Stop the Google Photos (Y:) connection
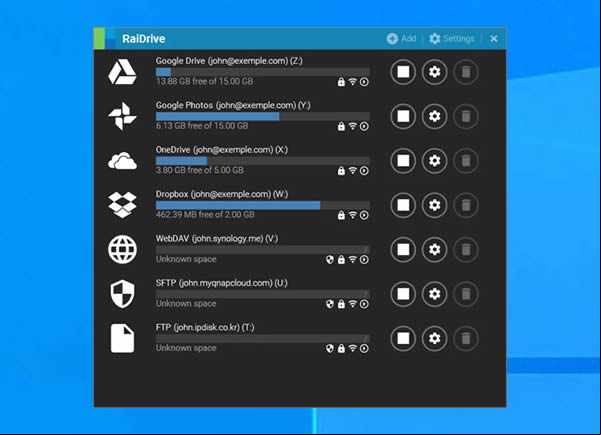The height and width of the screenshot is (435, 601). point(403,116)
